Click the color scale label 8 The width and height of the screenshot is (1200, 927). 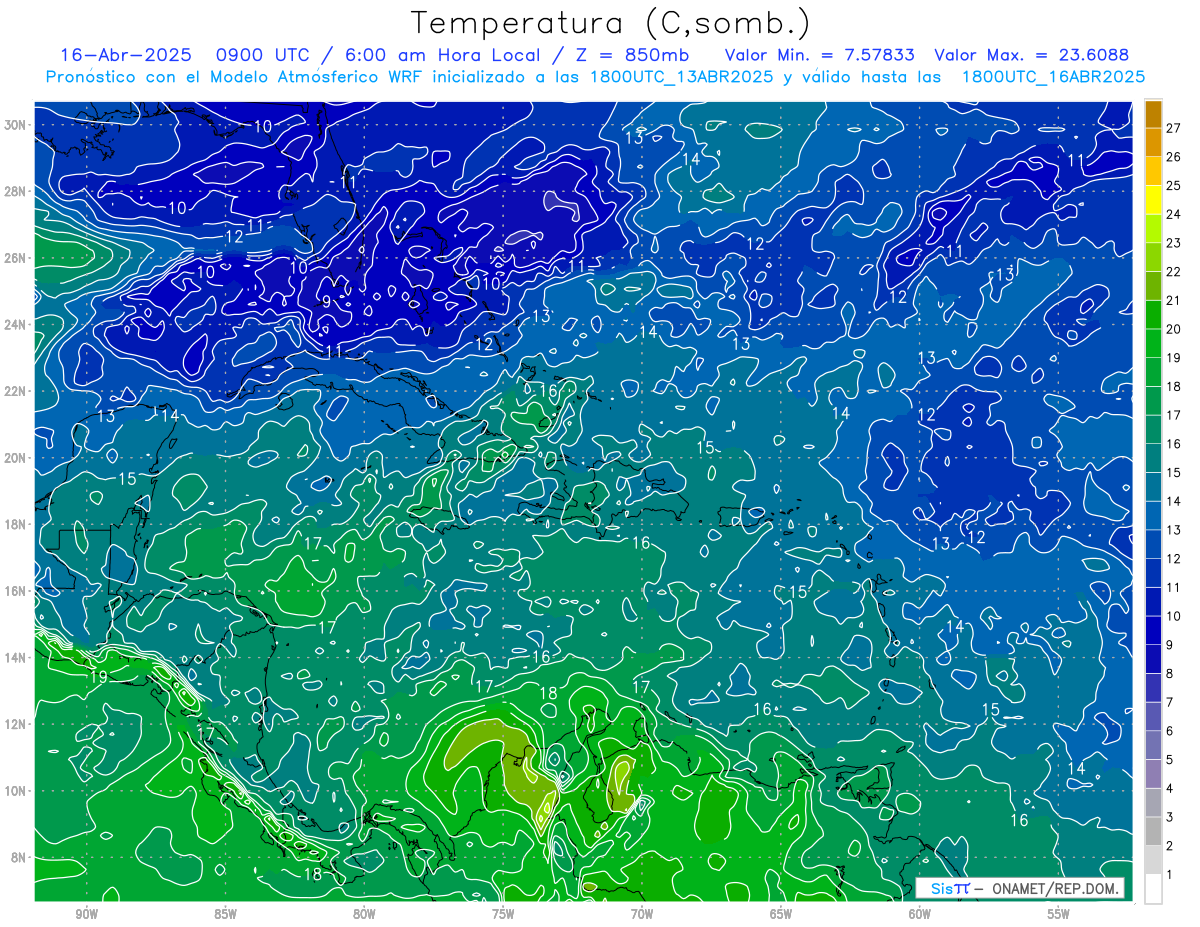click(x=1170, y=673)
